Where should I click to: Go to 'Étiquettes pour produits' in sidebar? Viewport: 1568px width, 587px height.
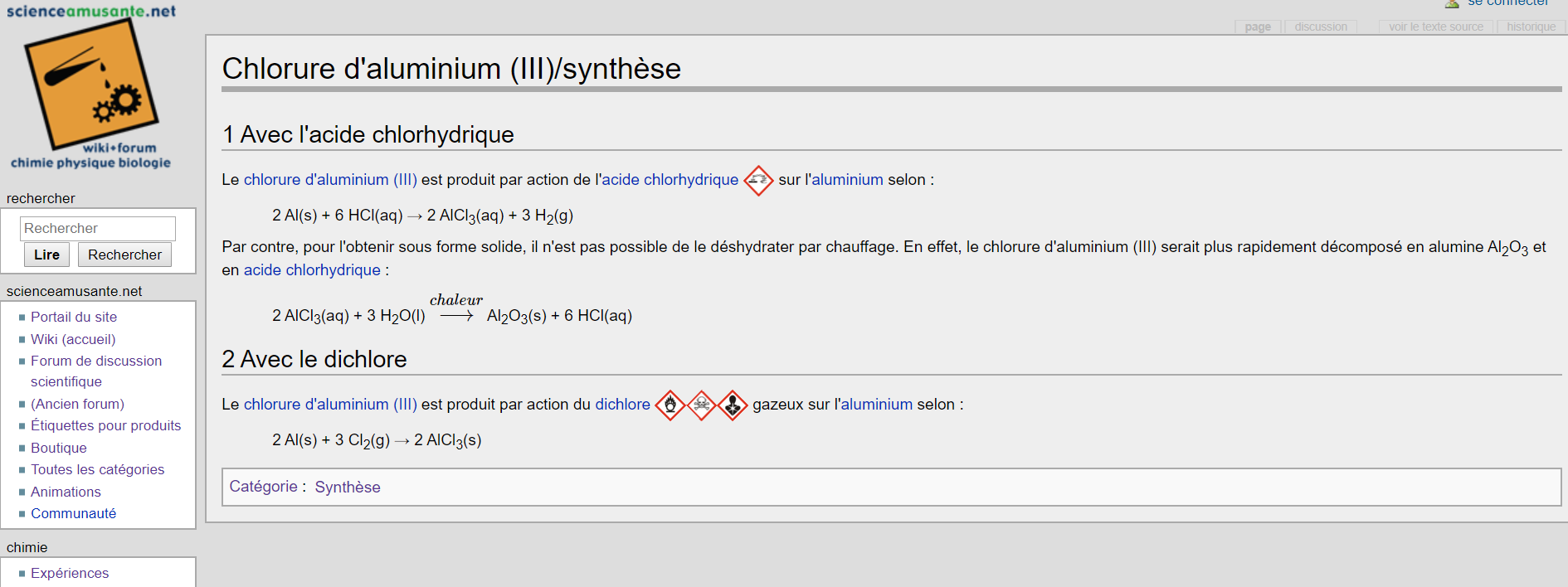coord(105,425)
